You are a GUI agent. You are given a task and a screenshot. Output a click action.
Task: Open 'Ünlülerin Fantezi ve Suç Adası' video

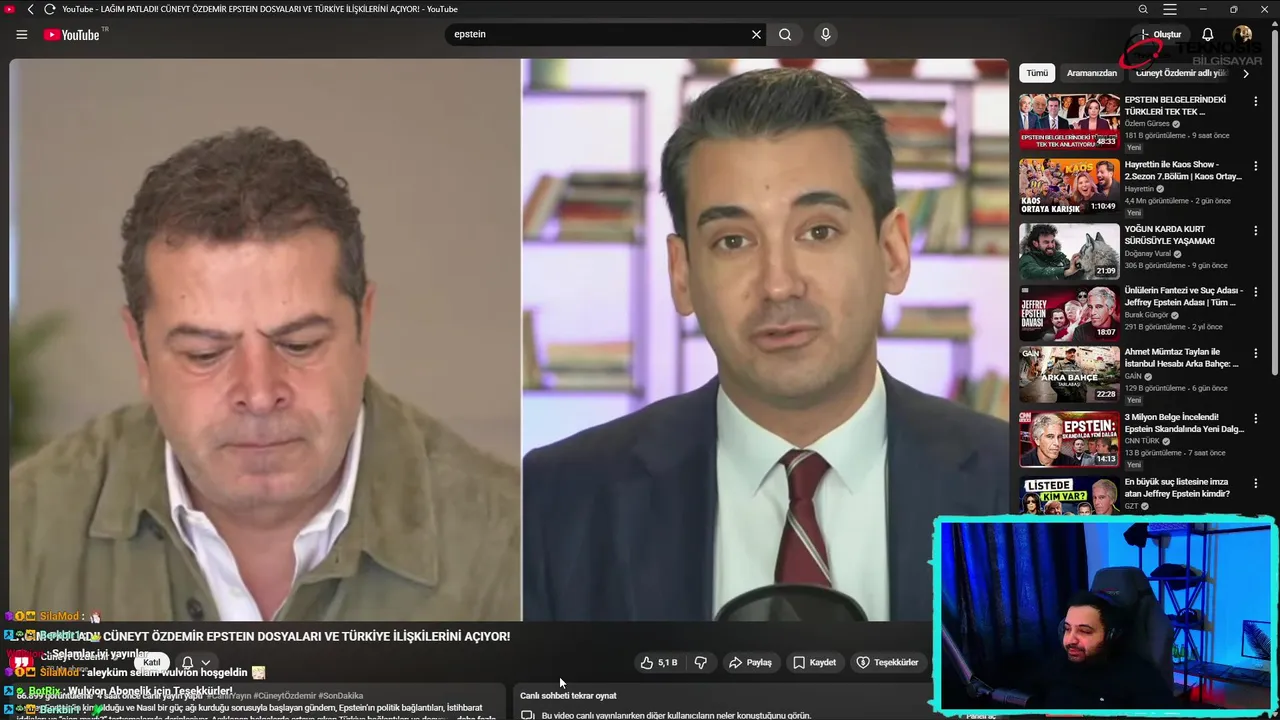1183,296
